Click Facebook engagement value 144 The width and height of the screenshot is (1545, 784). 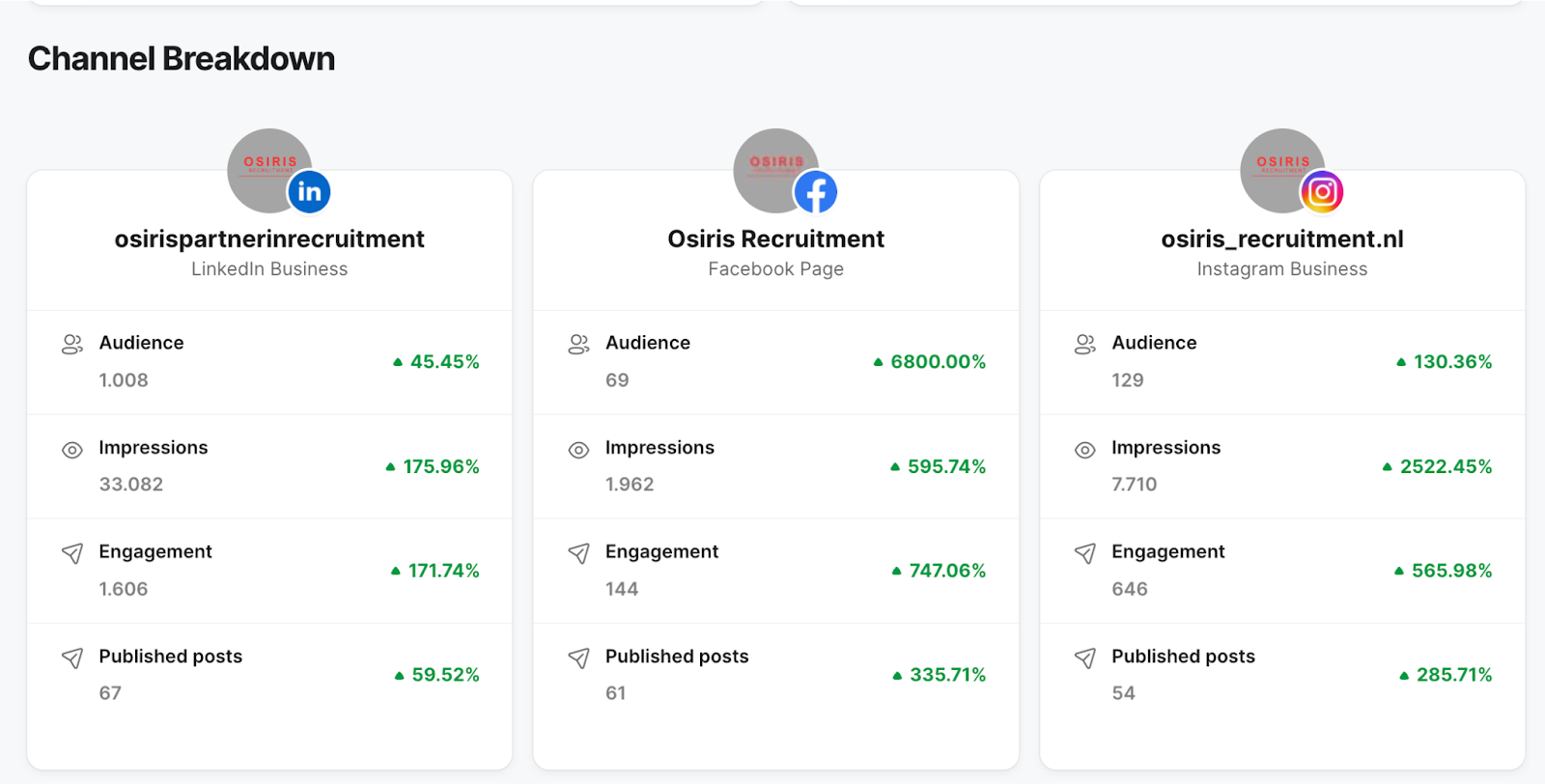click(x=622, y=589)
